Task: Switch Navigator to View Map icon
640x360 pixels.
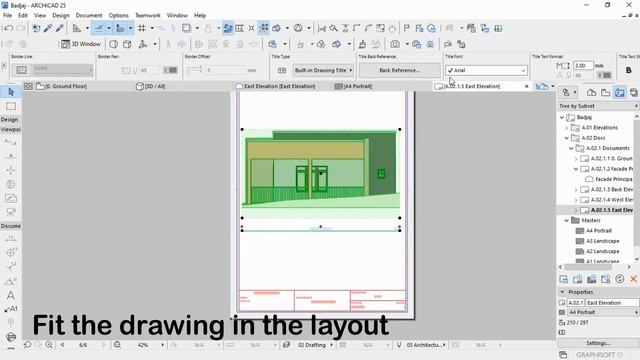Action: tap(605, 93)
